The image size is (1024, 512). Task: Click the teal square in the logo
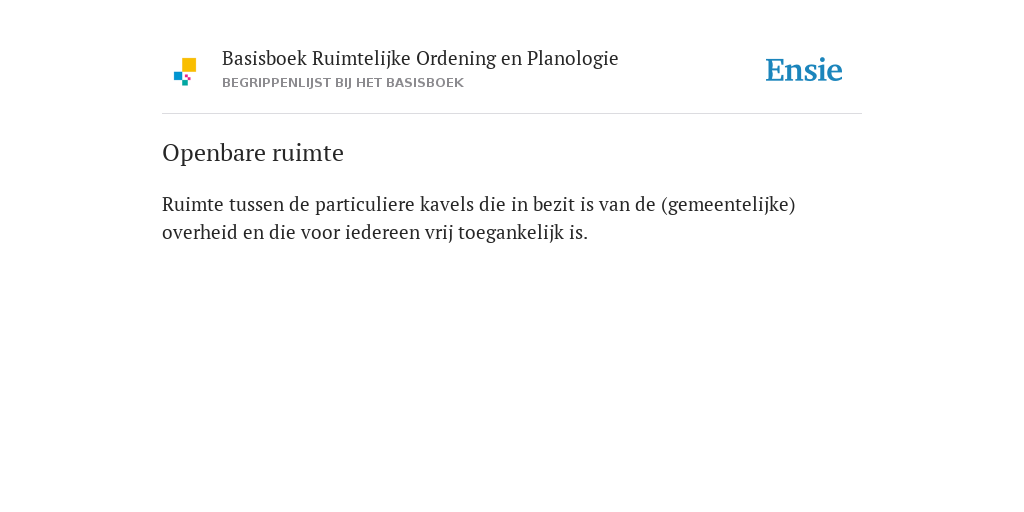[185, 83]
